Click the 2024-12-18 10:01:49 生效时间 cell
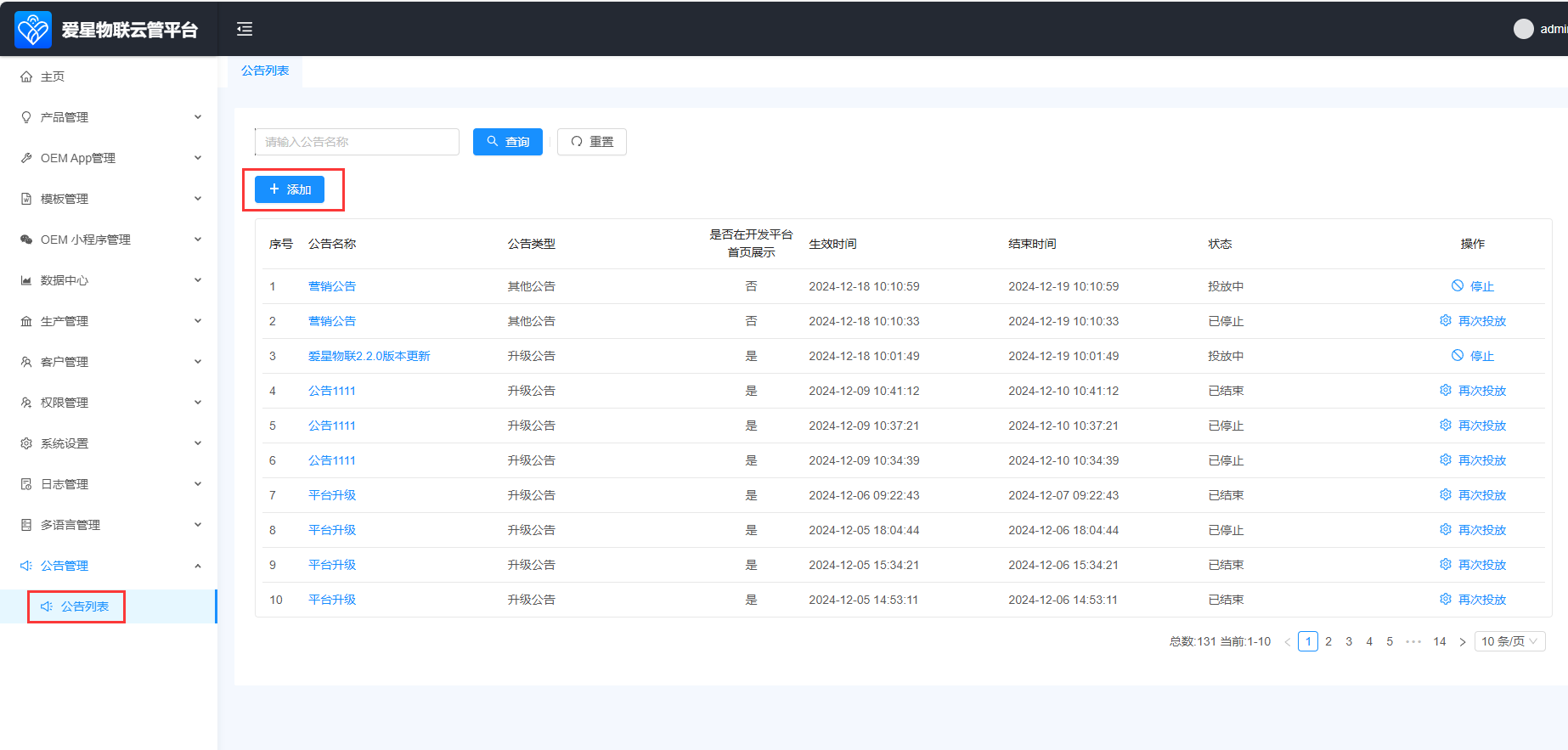The image size is (1568, 750). (x=864, y=356)
